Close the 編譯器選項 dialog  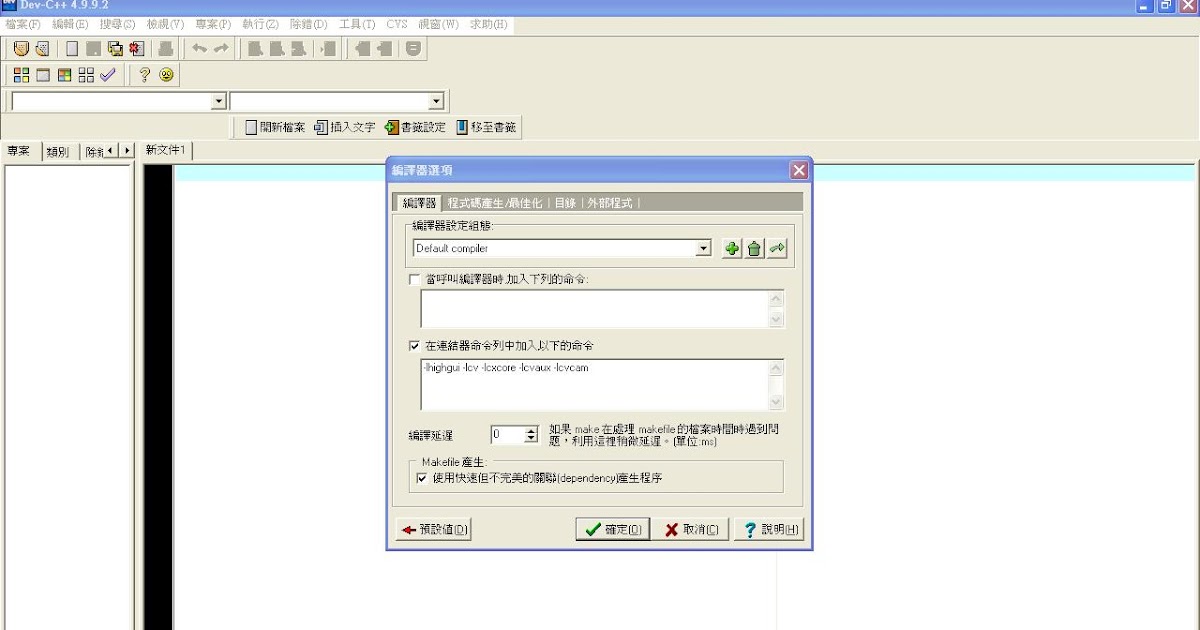point(798,170)
